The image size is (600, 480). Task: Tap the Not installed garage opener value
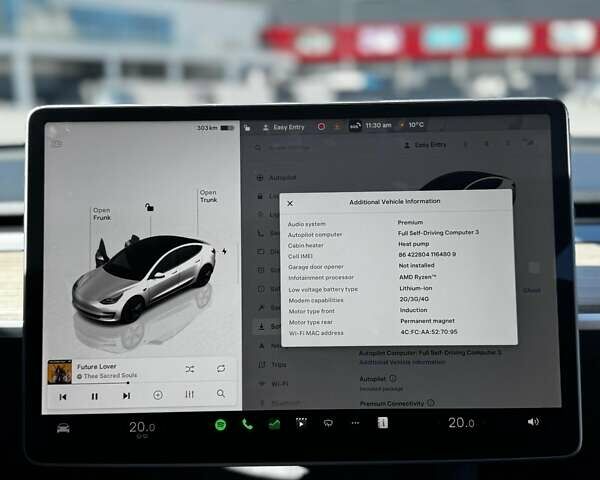pos(416,265)
